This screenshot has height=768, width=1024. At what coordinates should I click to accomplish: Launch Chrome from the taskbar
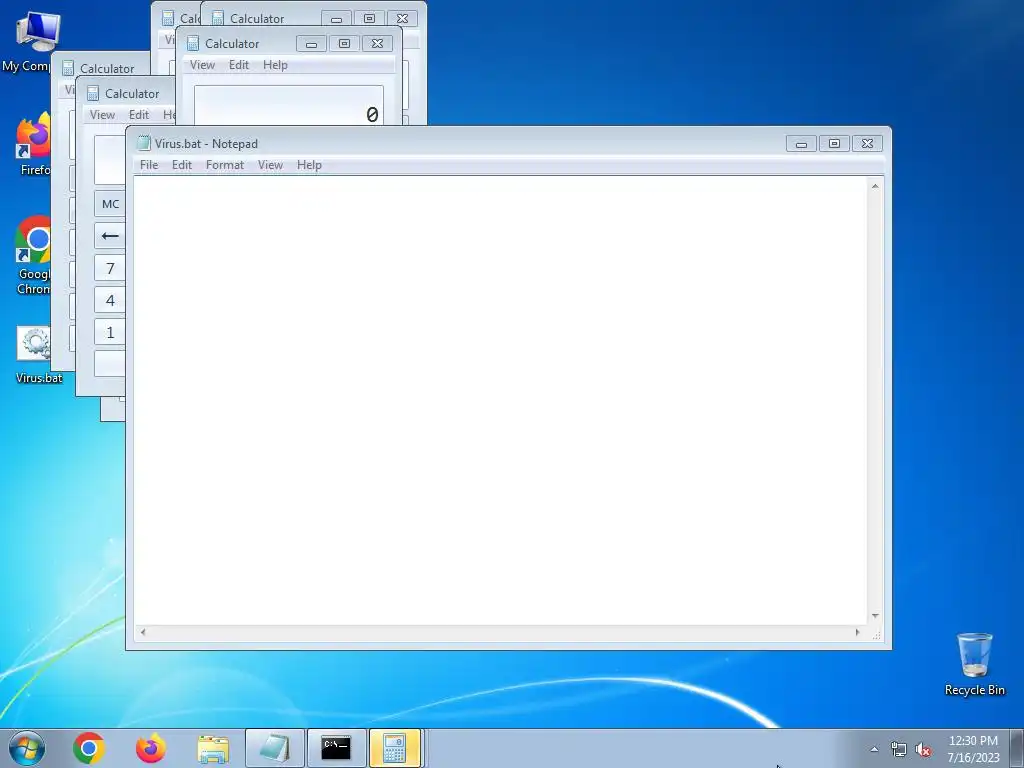pos(89,748)
